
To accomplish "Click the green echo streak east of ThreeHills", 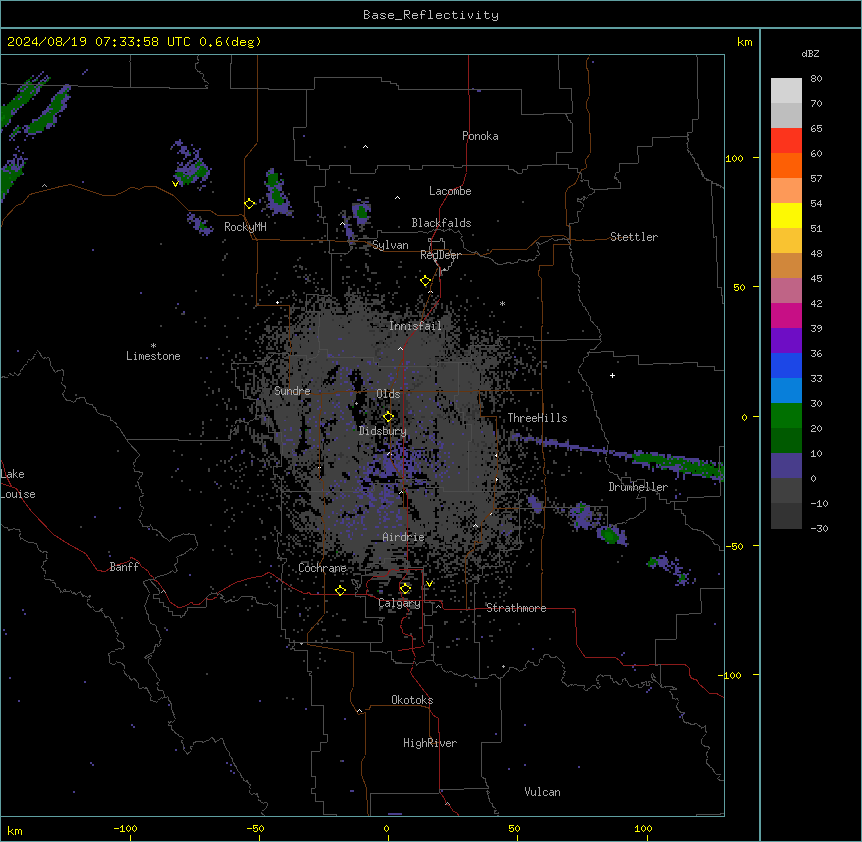I will pos(677,463).
